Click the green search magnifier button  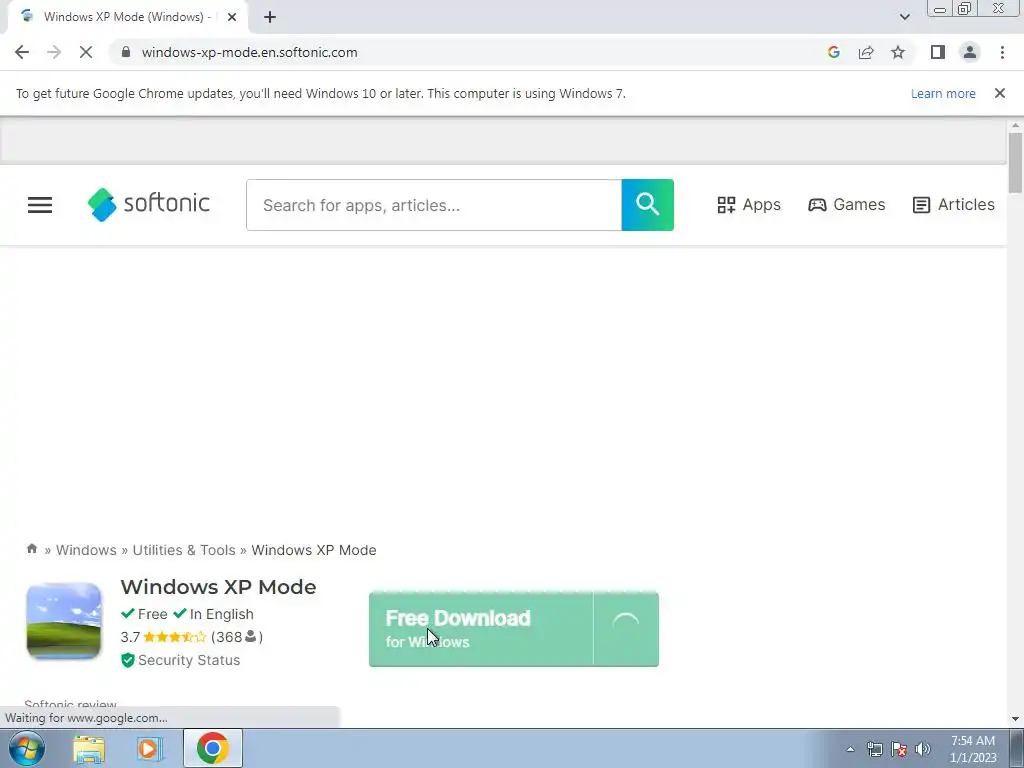point(647,205)
